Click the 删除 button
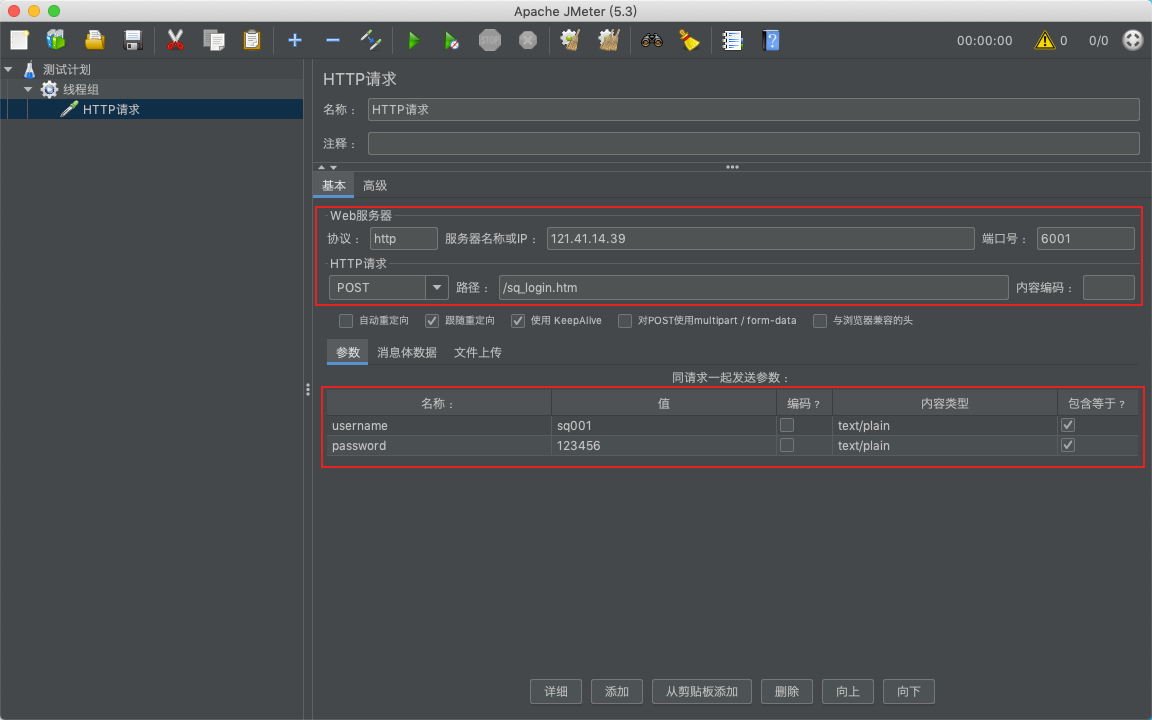This screenshot has width=1152, height=720. (x=787, y=691)
